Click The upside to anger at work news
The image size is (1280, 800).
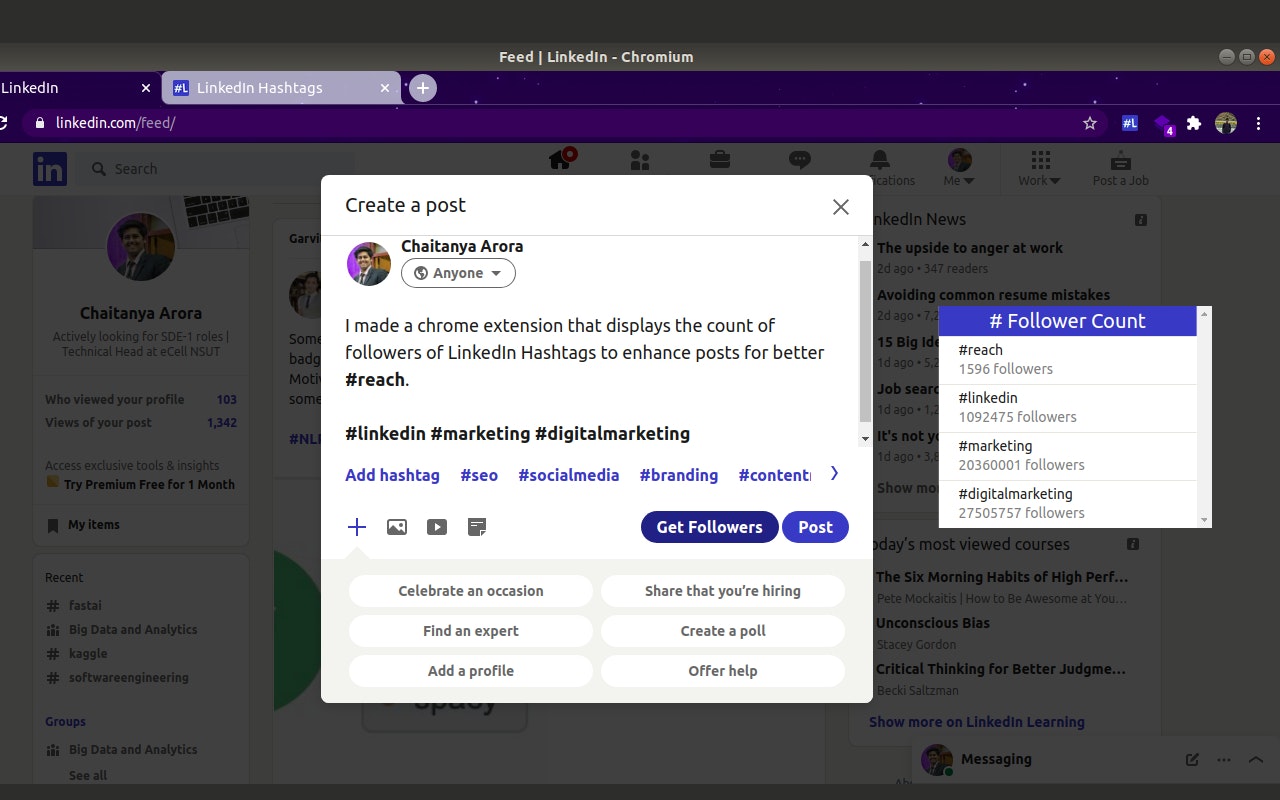[969, 248]
